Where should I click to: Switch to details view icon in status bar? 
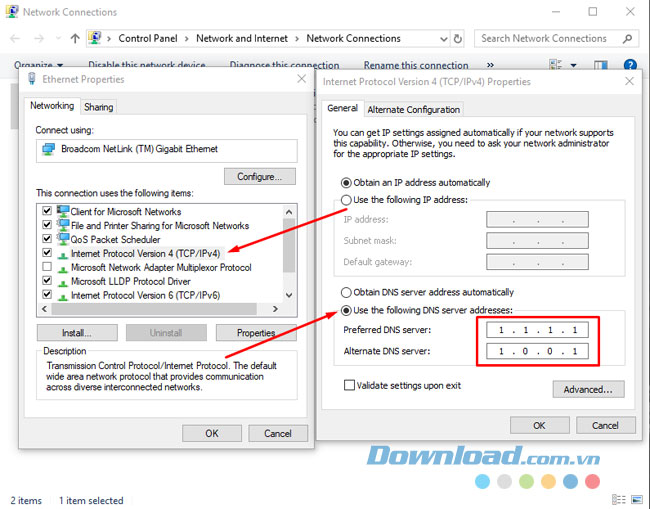click(x=618, y=500)
